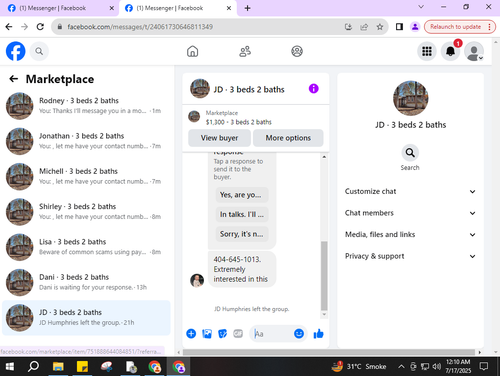Select JD's 3 beds 2 baths chat
Viewport: 500px width, 376px height.
click(x=86, y=318)
